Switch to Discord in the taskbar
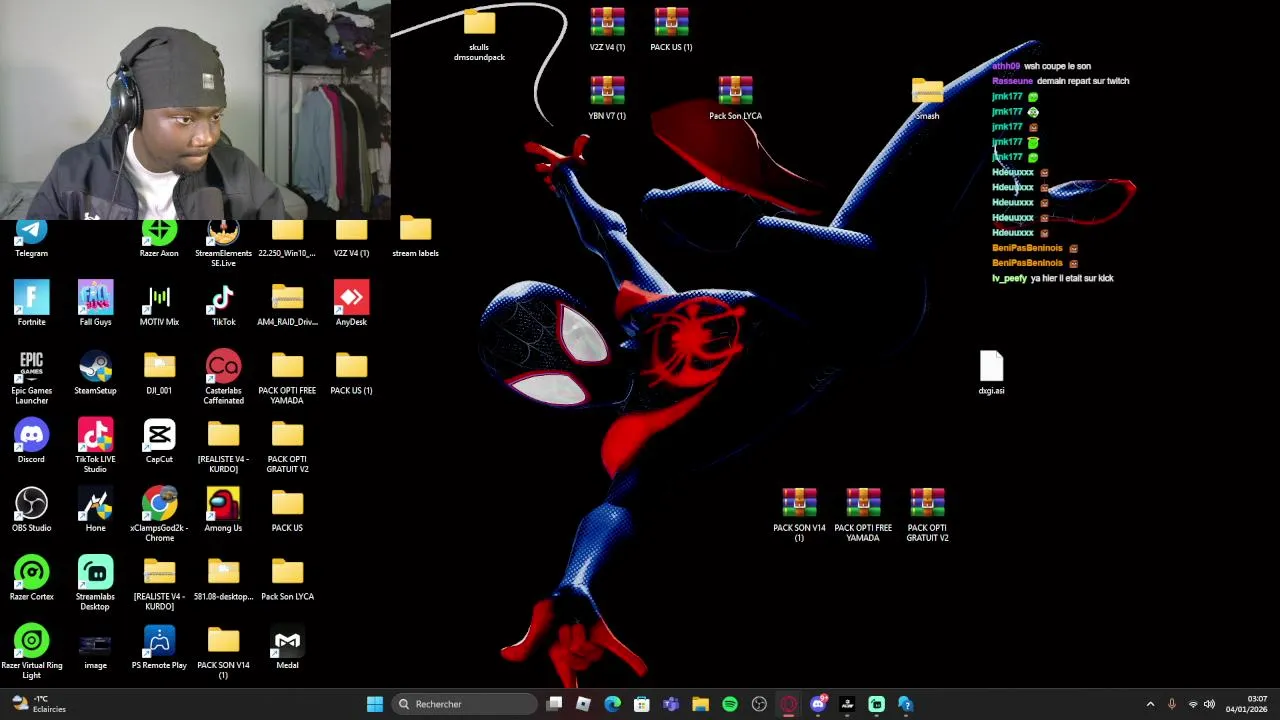The width and height of the screenshot is (1280, 720). point(818,704)
